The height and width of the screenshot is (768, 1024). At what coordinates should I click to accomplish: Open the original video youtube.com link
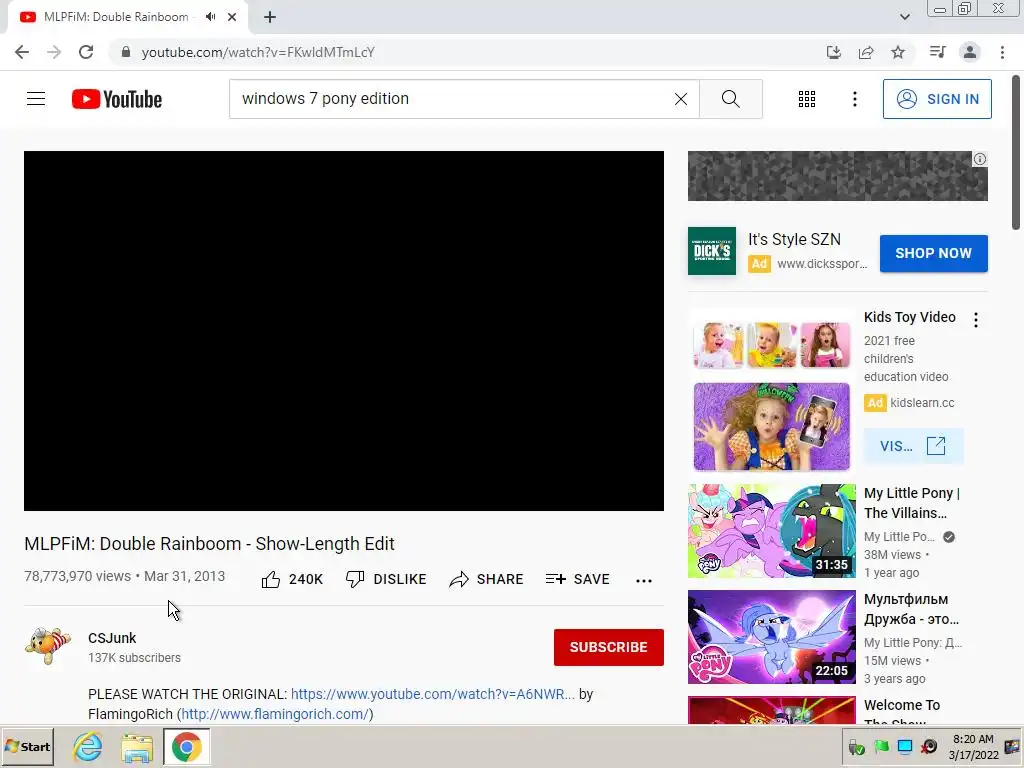(432, 694)
